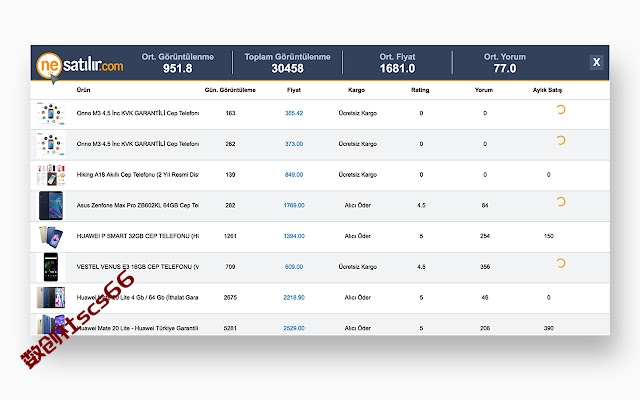Screen dimensions: 640x400
Task: Click the loading spinner in the 365.42 row
Action: pyautogui.click(x=561, y=109)
